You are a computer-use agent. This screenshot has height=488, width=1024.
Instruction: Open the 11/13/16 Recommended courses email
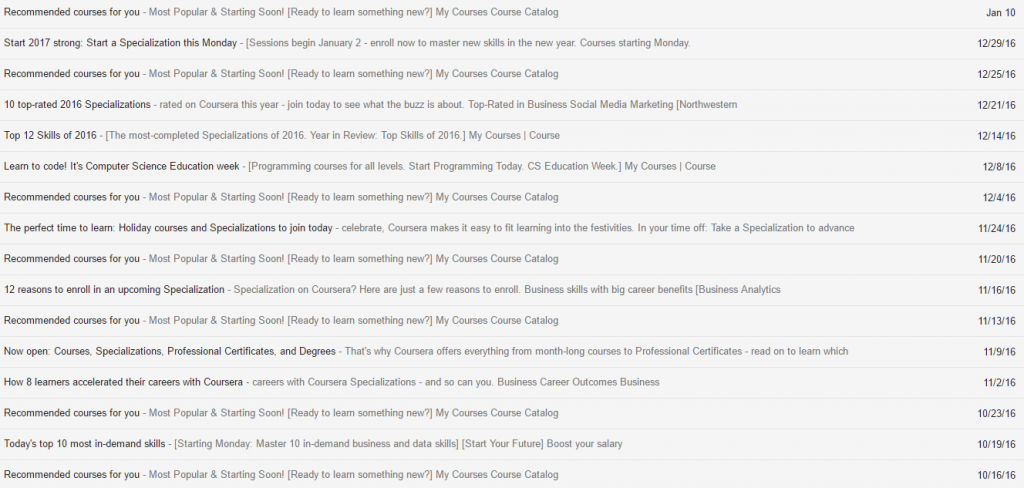(512, 321)
